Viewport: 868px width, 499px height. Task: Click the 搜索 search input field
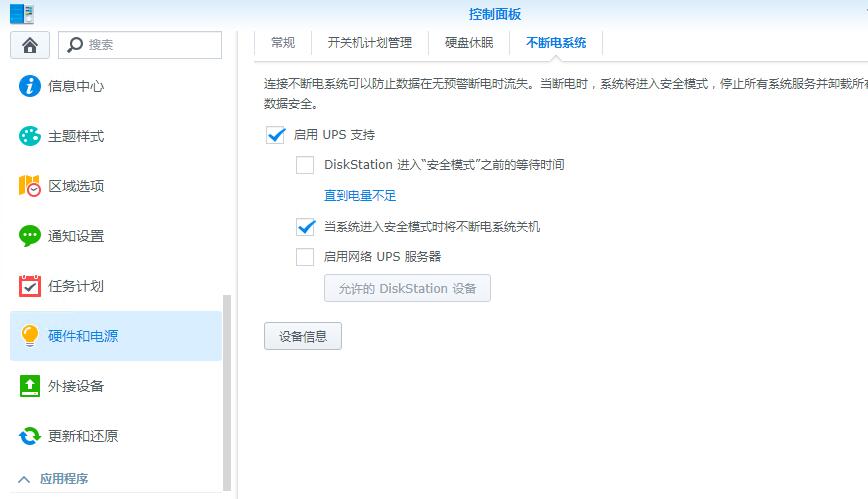(140, 45)
